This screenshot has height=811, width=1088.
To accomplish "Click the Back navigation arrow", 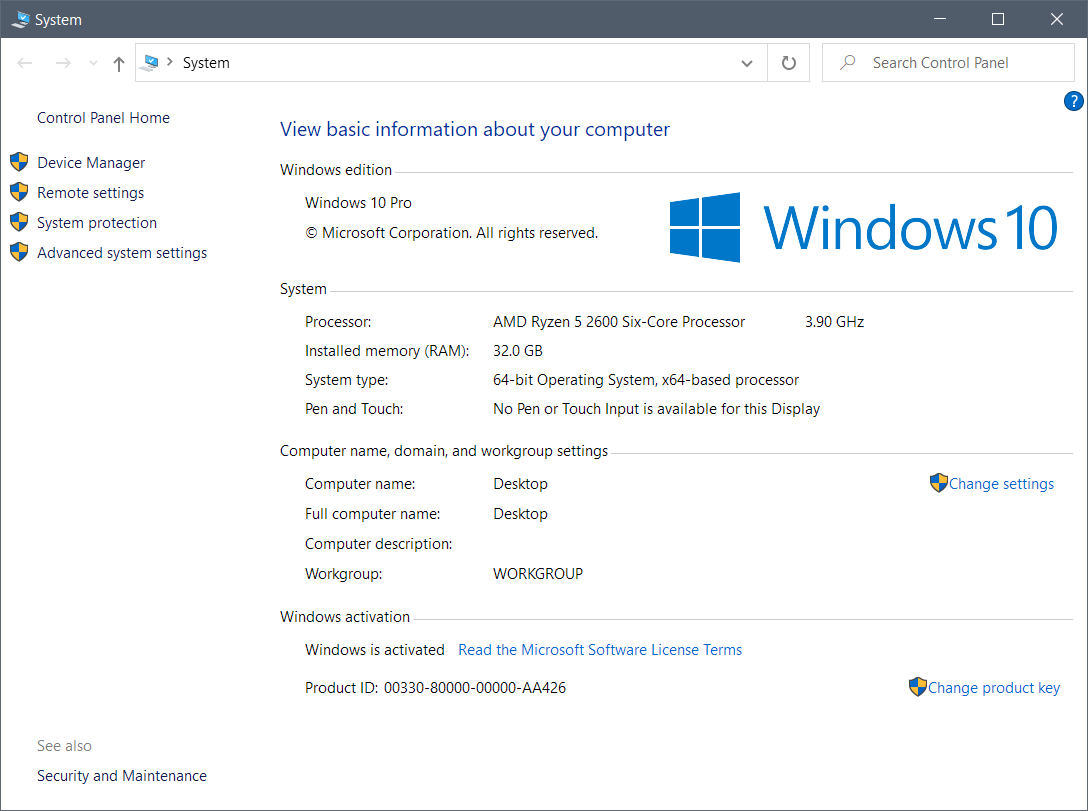I will coord(25,63).
